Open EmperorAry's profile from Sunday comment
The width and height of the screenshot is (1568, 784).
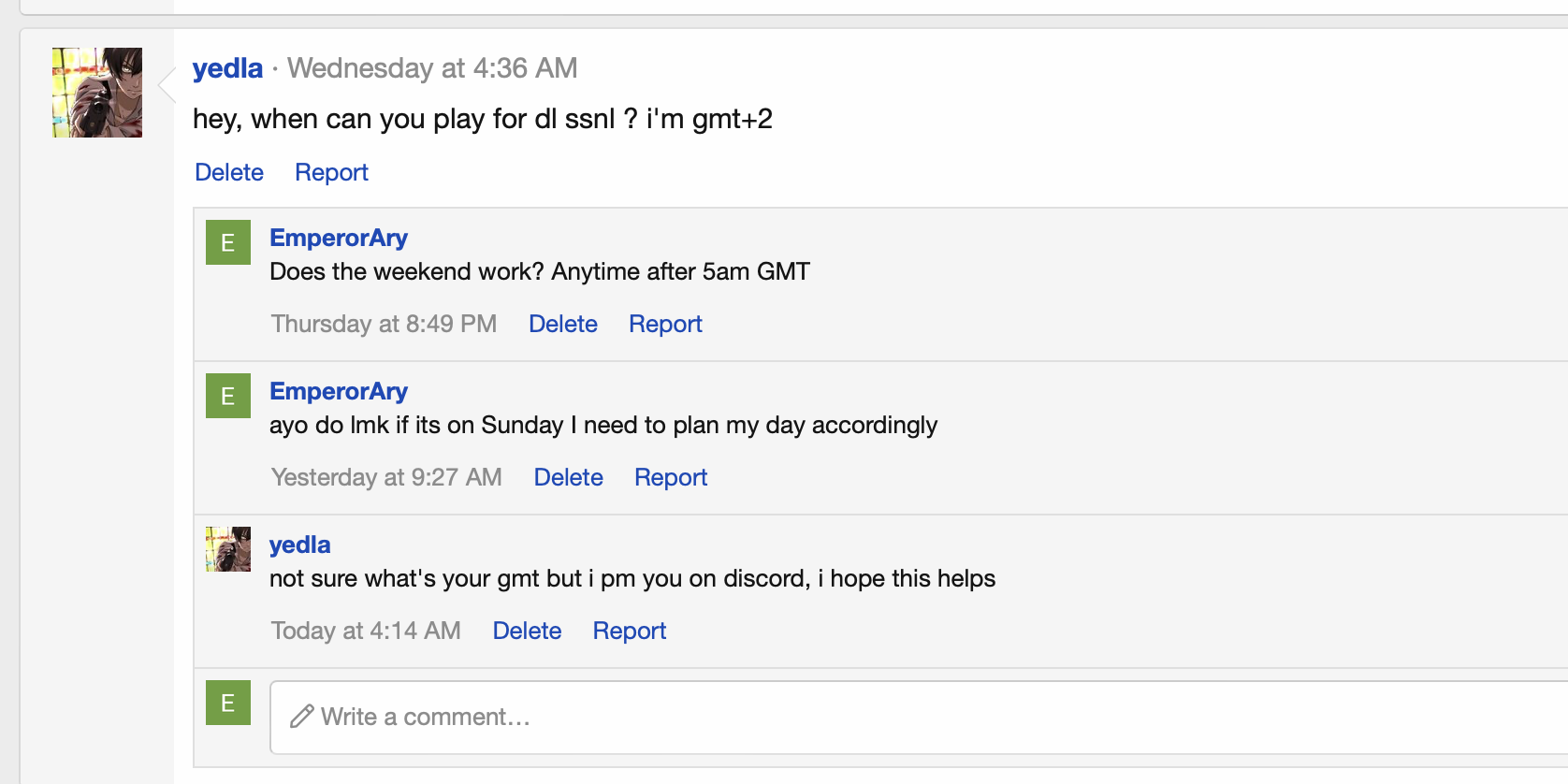pos(339,391)
